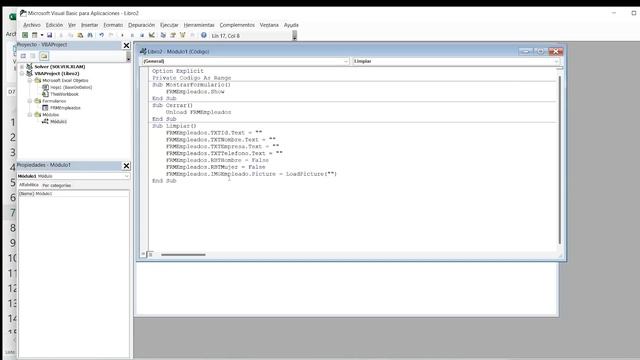The width and height of the screenshot is (640, 360).
Task: Open the Ayuda menu
Action: click(291, 25)
